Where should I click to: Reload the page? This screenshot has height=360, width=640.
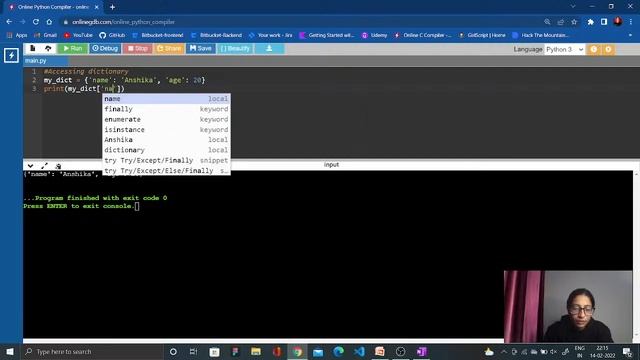(36, 22)
